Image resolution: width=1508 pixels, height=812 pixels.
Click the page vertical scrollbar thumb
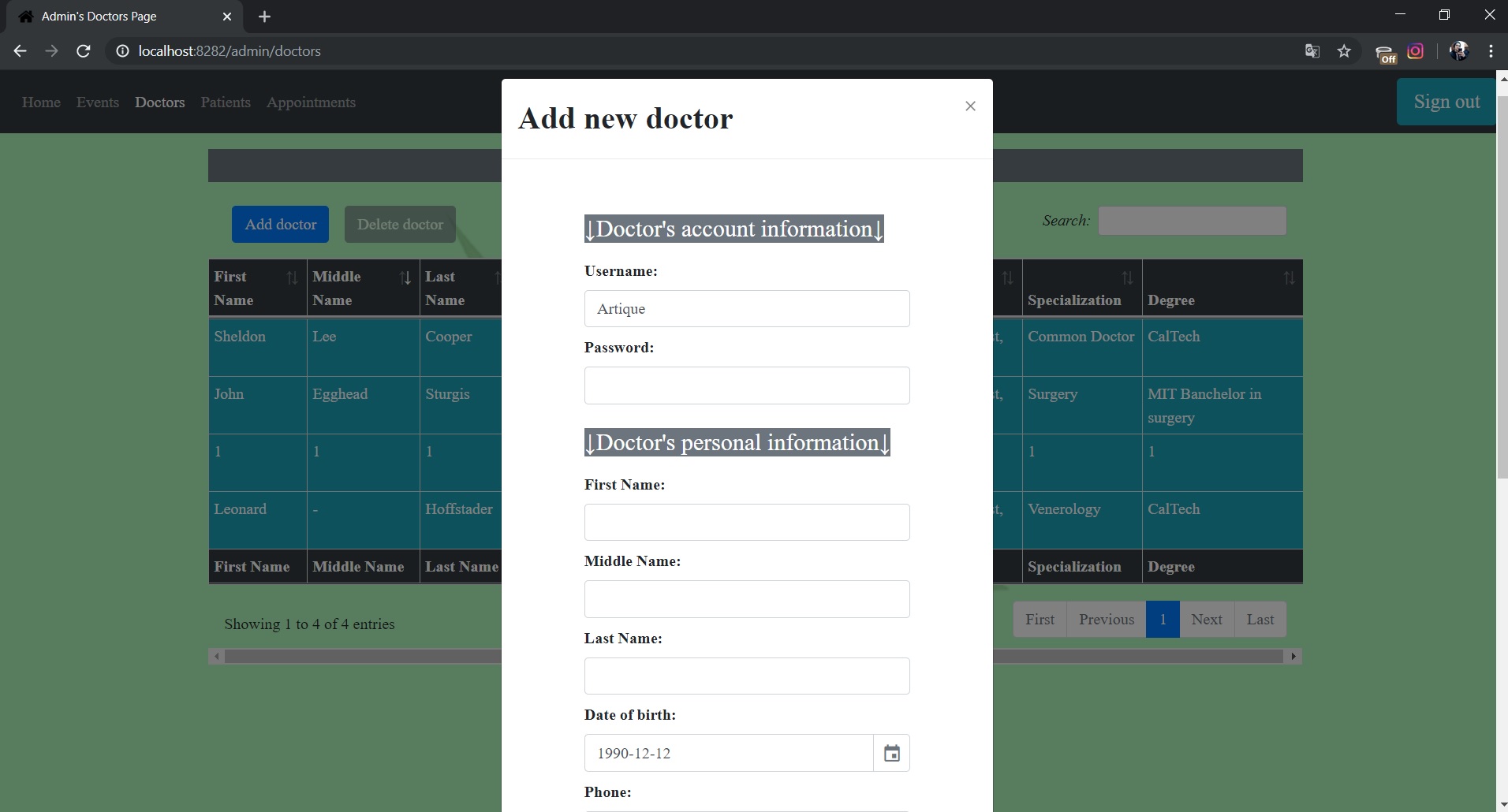pyautogui.click(x=1502, y=288)
